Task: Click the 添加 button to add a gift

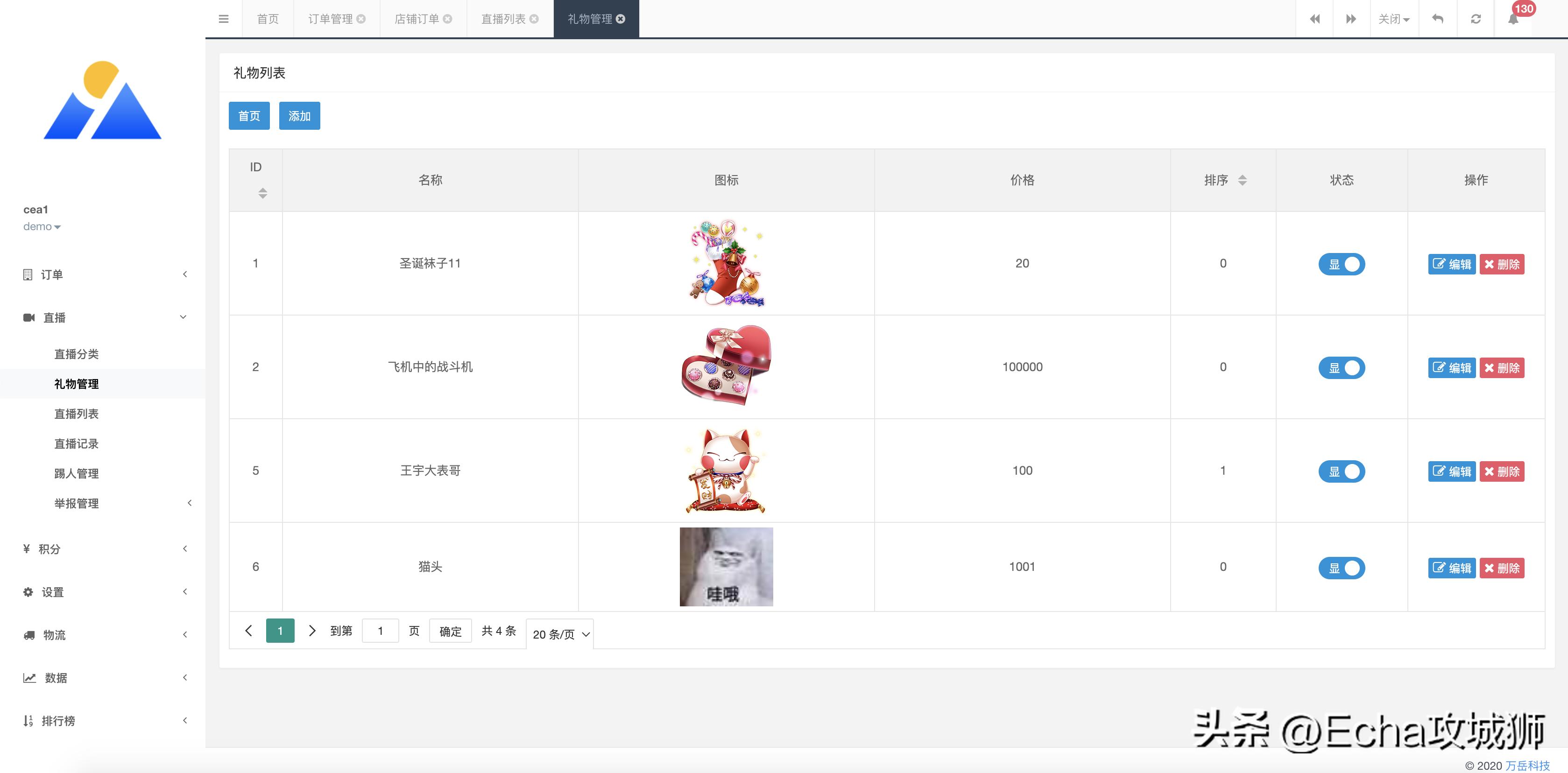Action: (299, 115)
